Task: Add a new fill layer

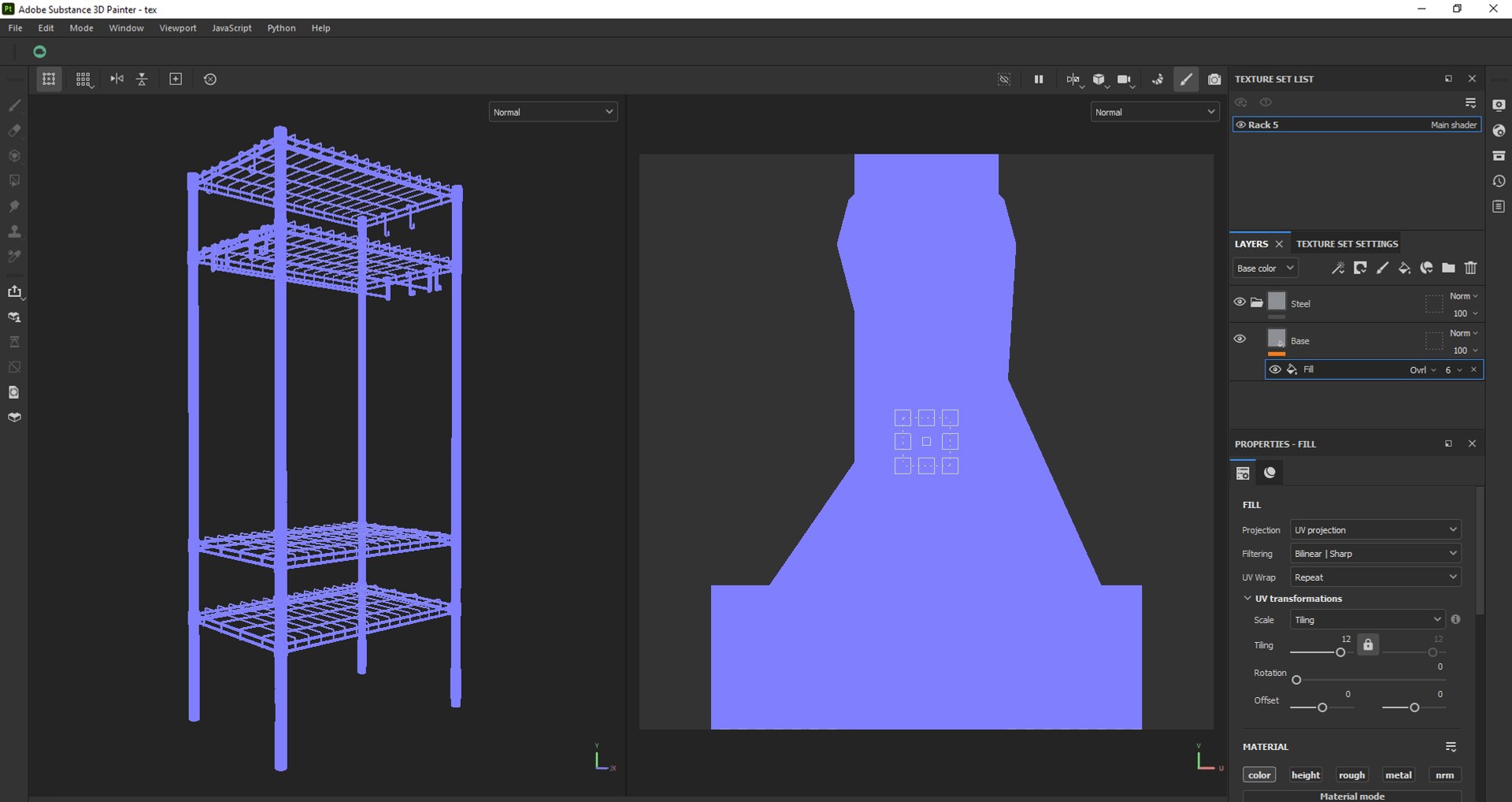Action: [1404, 268]
